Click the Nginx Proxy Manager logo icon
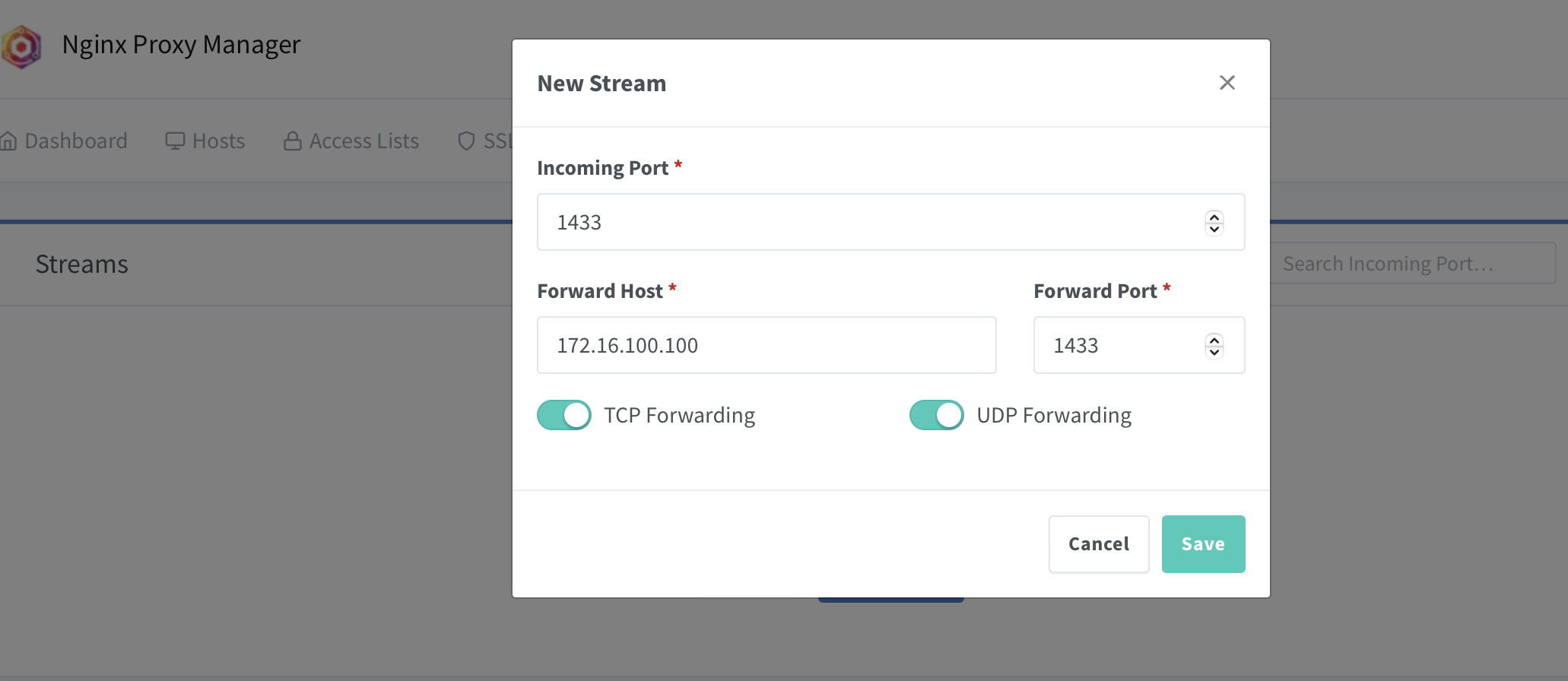The width and height of the screenshot is (1568, 681). (21, 46)
